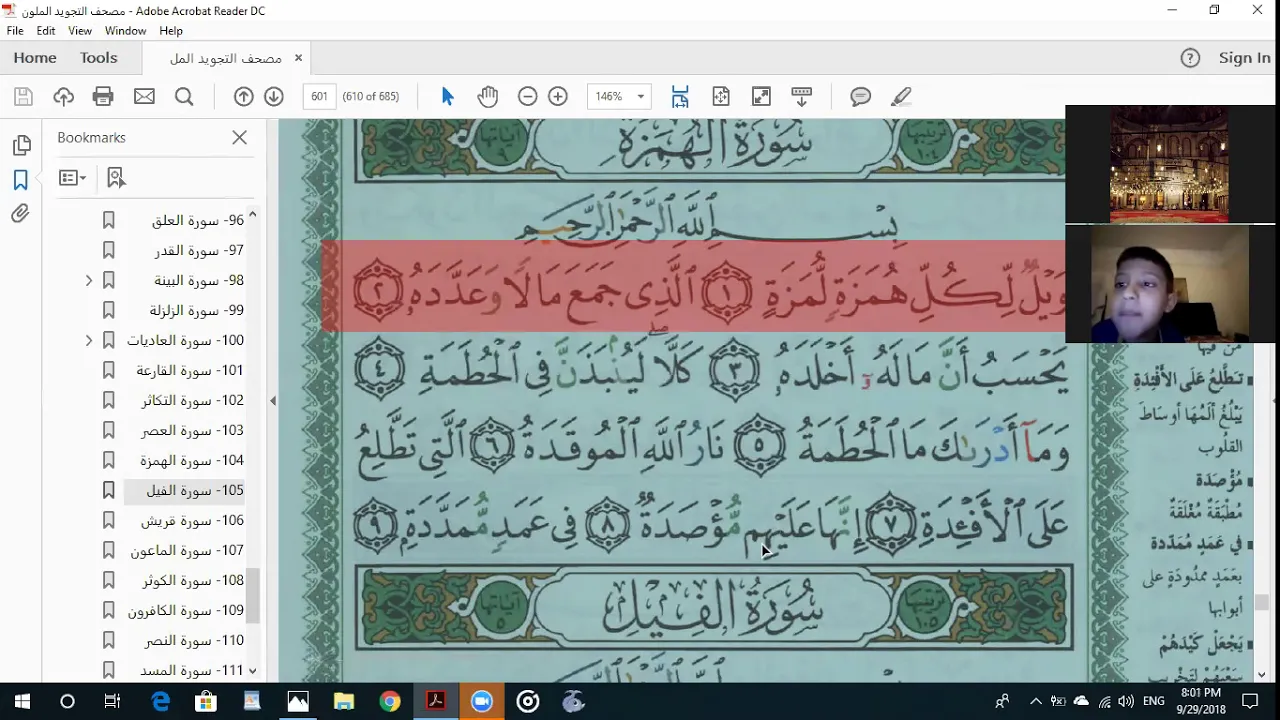Open the Windows Start menu

(22, 702)
